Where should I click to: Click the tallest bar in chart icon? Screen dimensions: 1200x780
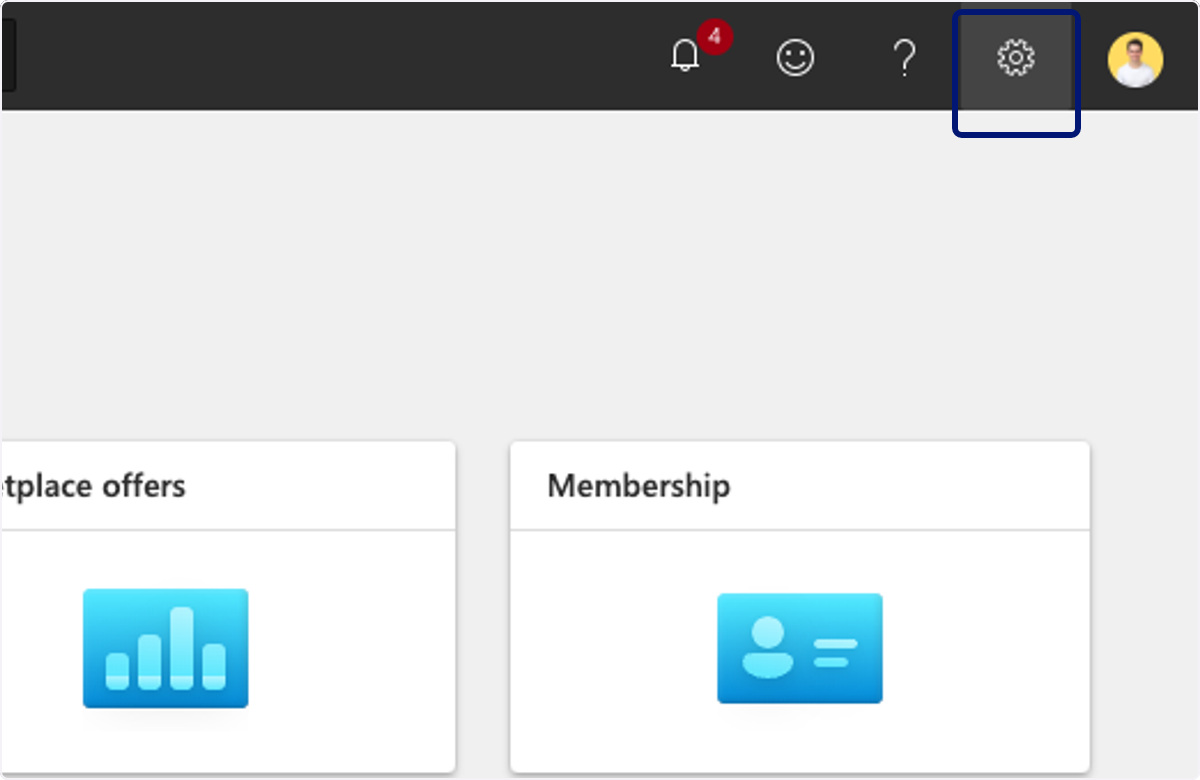click(x=182, y=648)
